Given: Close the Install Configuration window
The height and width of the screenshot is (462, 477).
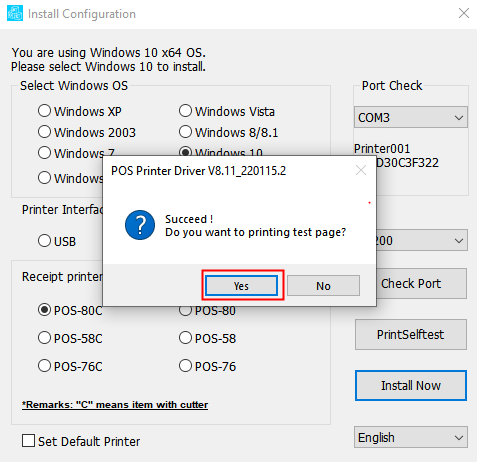Looking at the screenshot, I should tap(464, 13).
